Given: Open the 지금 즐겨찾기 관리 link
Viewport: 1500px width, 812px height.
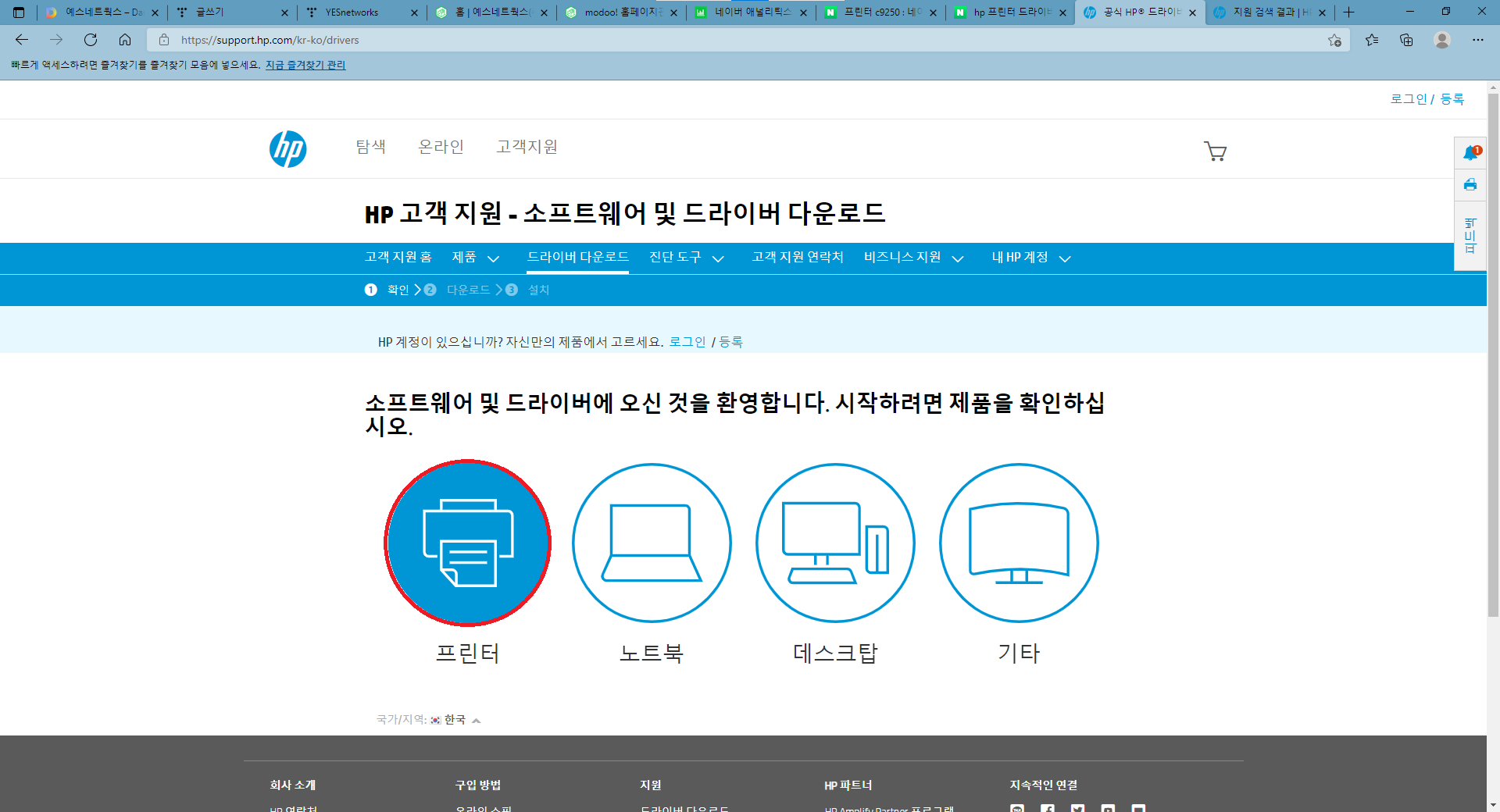Looking at the screenshot, I should (x=305, y=65).
